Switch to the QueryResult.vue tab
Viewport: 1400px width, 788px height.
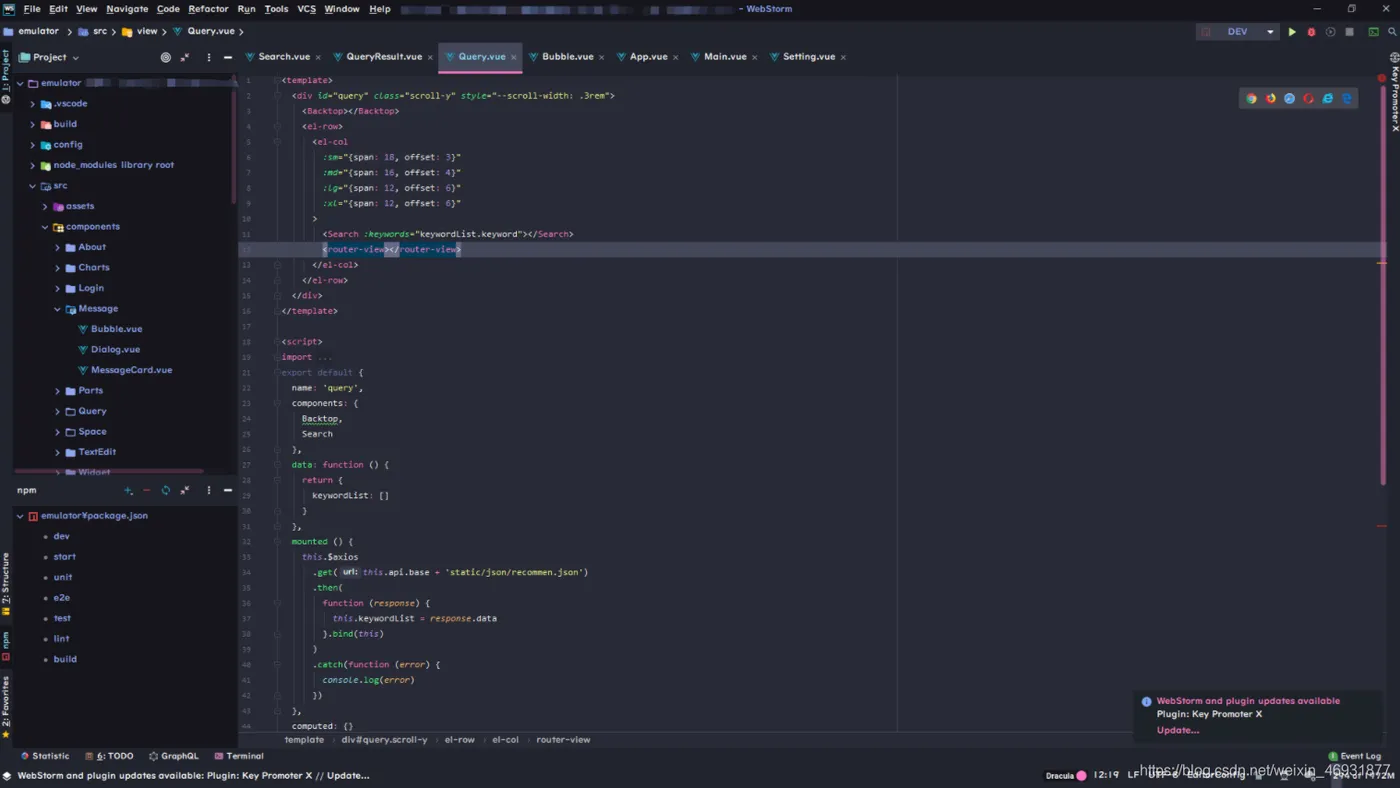[x=383, y=57]
